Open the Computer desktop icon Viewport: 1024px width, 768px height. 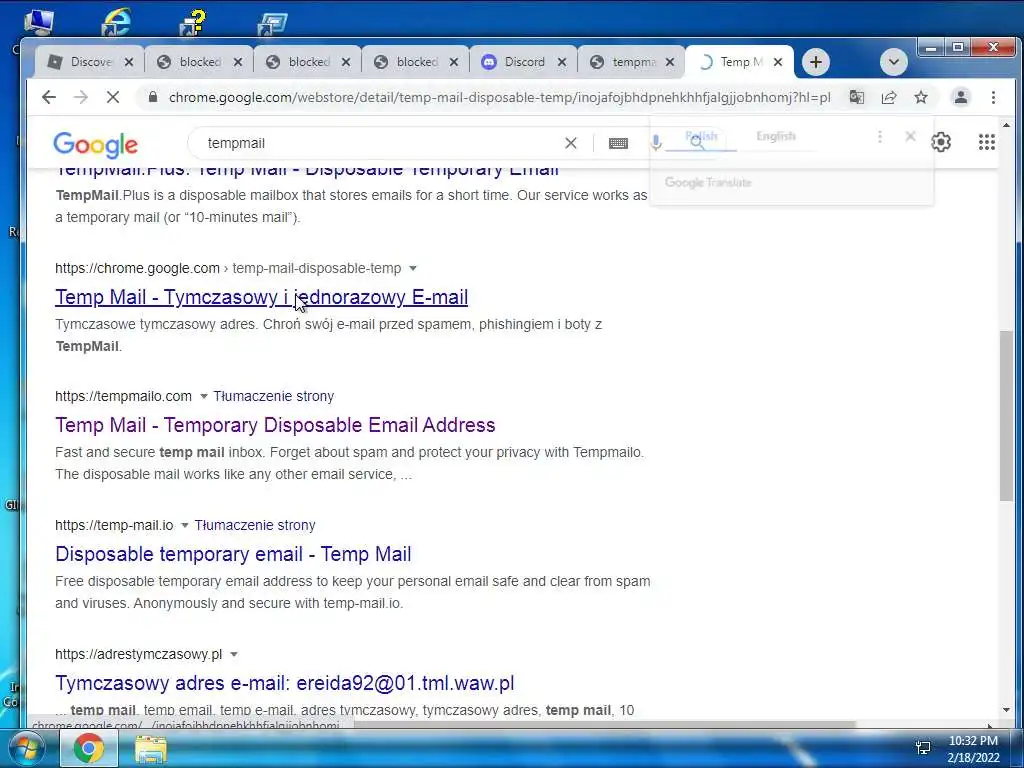tap(39, 21)
